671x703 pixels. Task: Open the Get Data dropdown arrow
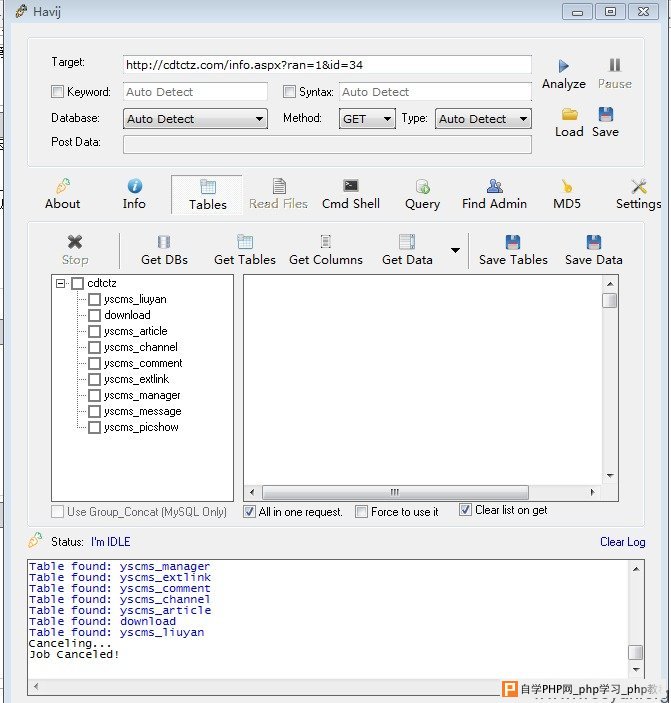pos(455,250)
